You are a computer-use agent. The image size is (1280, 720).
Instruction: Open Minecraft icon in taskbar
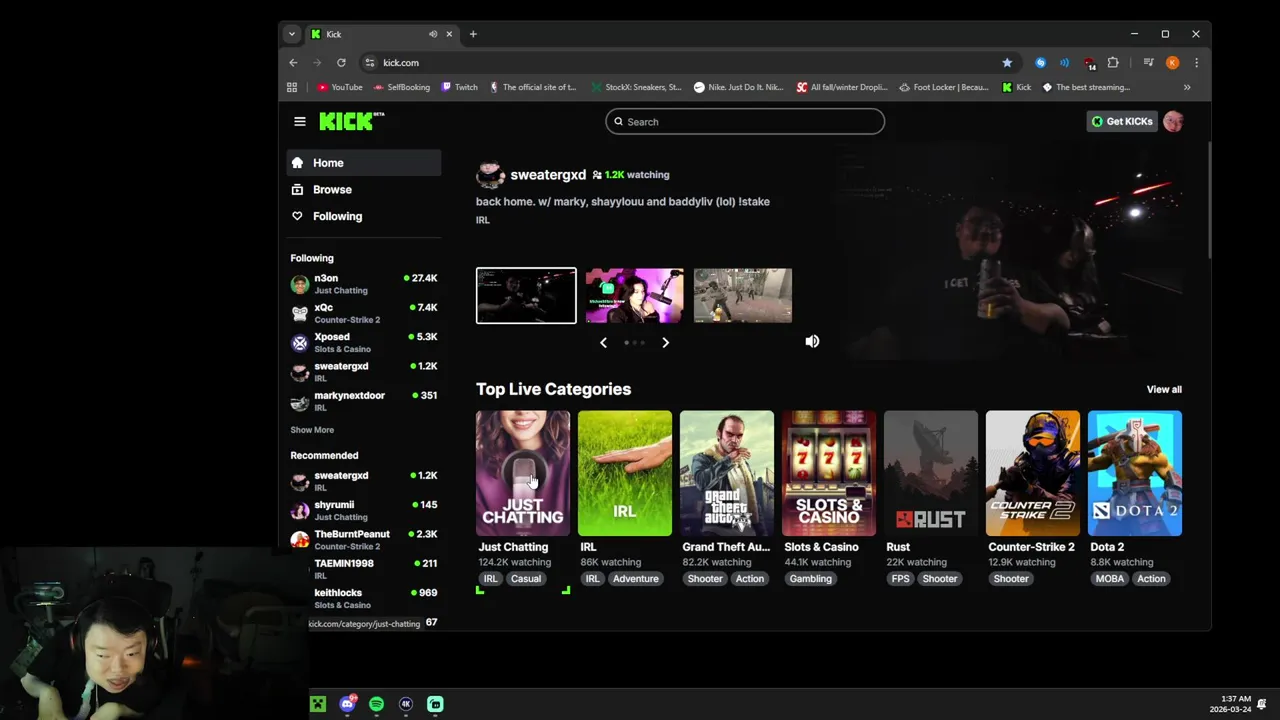317,704
